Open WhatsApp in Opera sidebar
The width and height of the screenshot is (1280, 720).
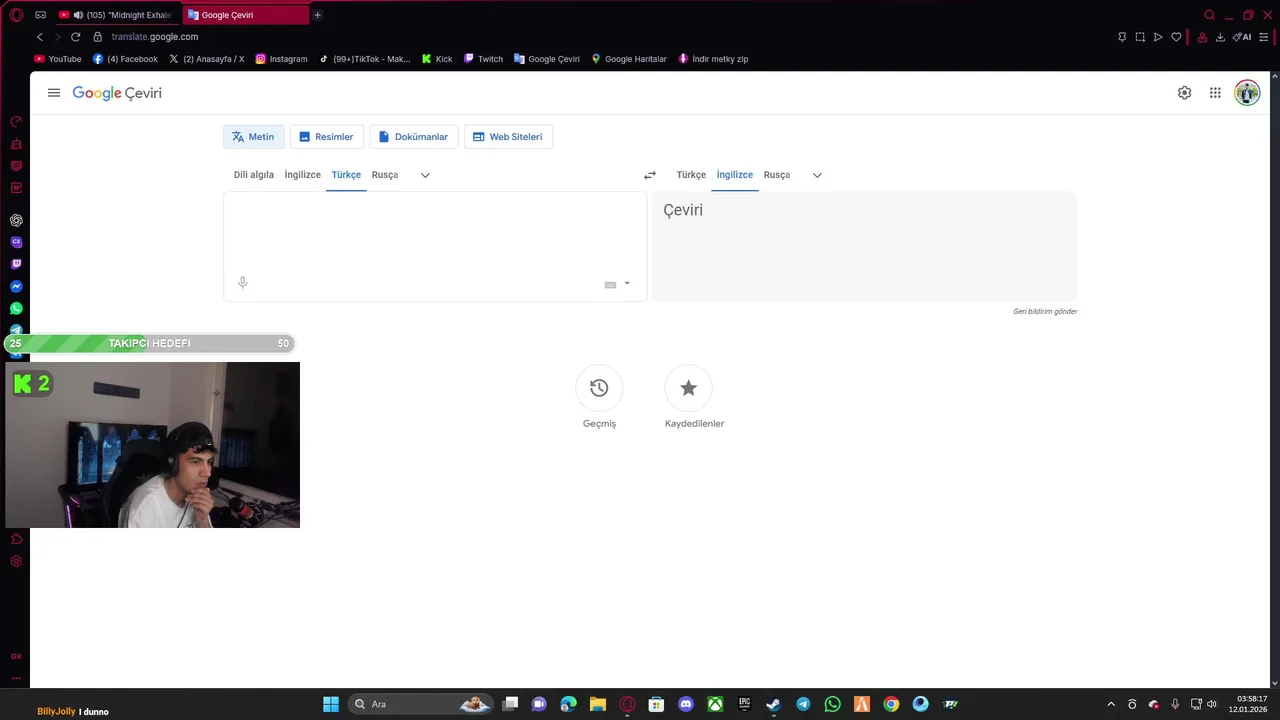pos(16,309)
